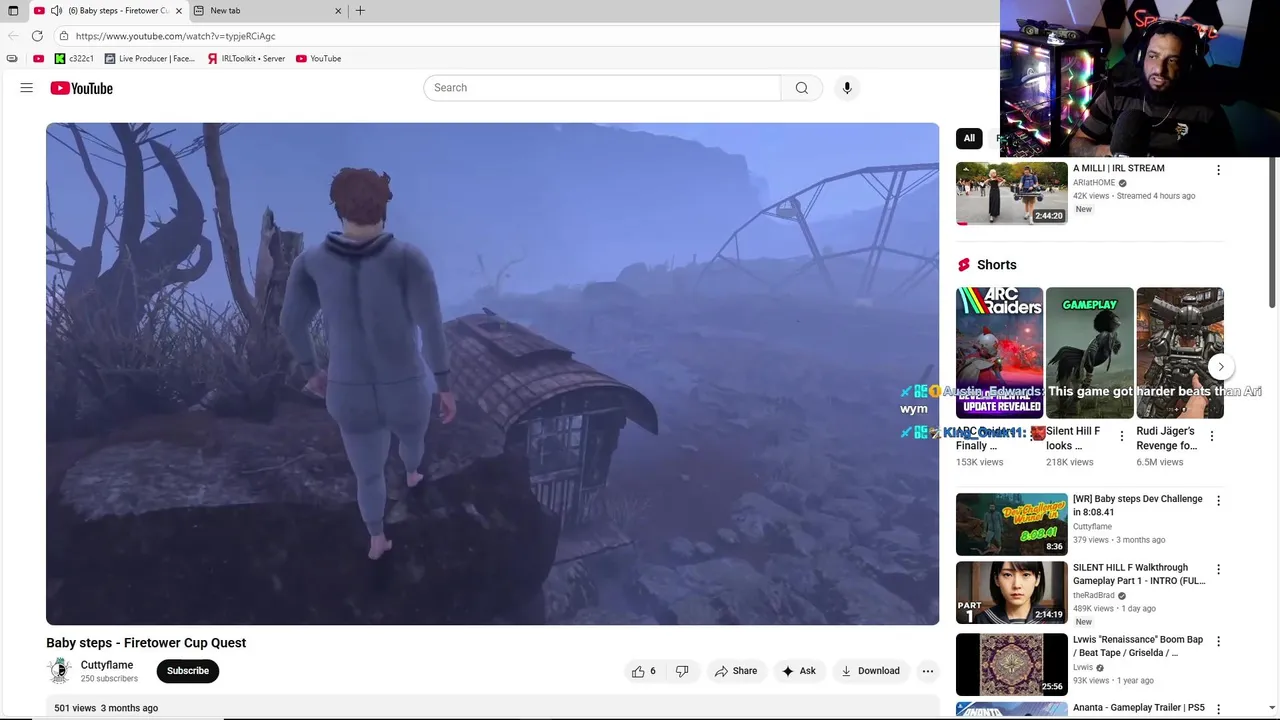
Task: Click the red YouTube favicon bookmark
Action: (38, 59)
